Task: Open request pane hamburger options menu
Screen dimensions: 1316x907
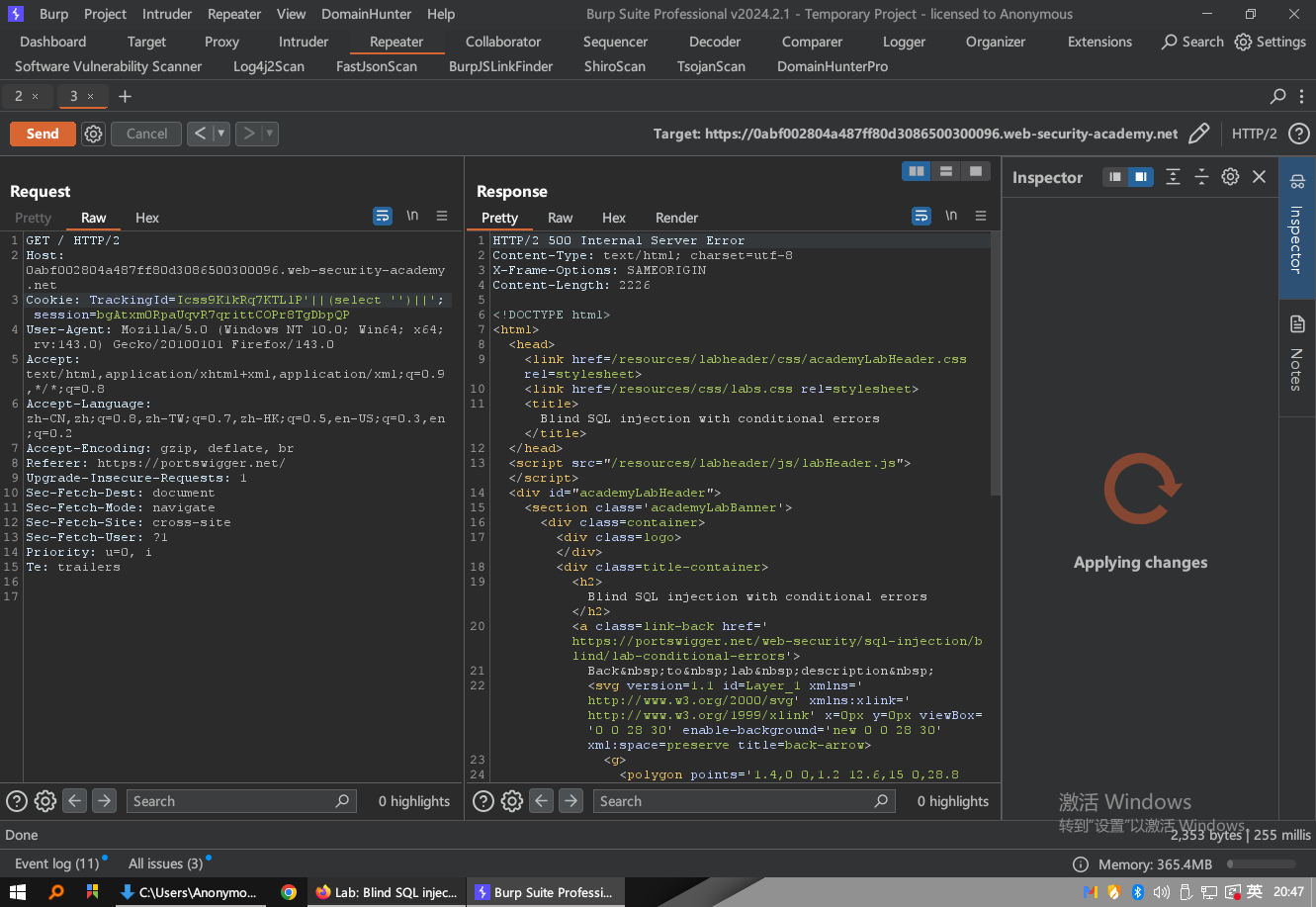Action: (442, 216)
